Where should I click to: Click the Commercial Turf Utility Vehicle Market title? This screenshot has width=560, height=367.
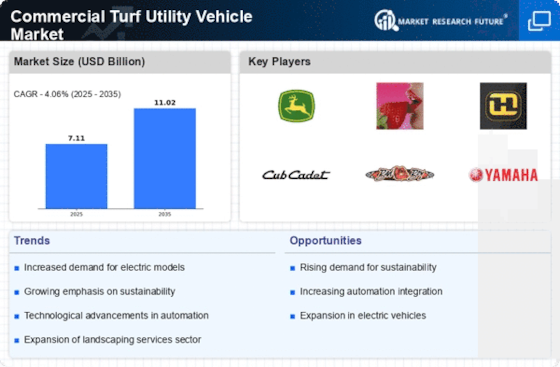coord(131,25)
